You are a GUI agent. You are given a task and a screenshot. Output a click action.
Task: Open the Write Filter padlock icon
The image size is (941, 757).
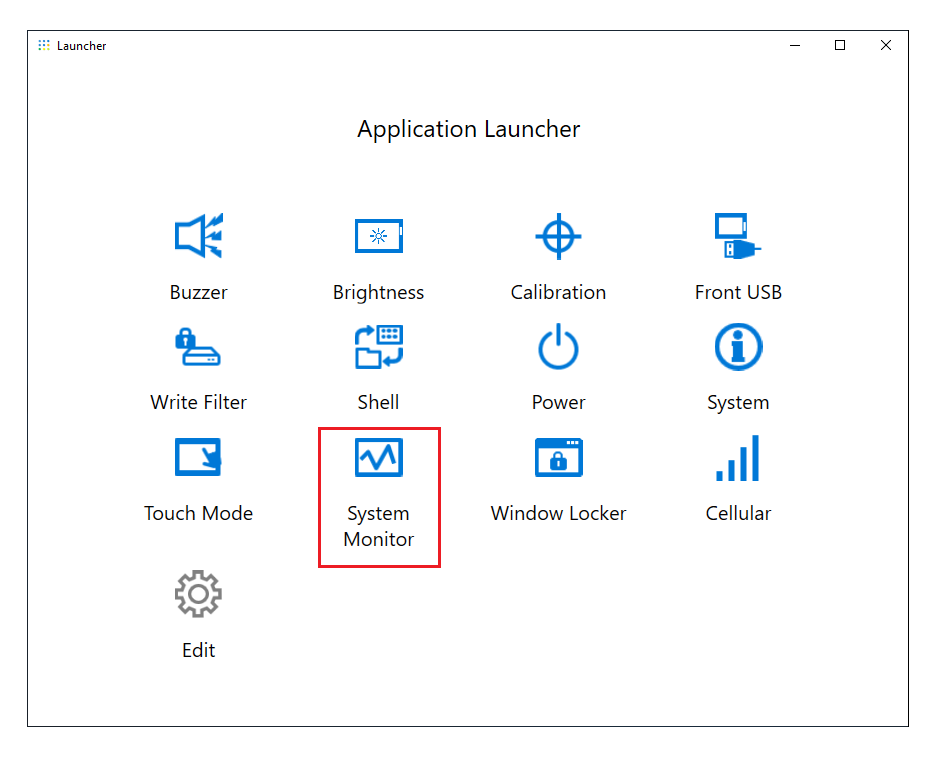click(198, 348)
